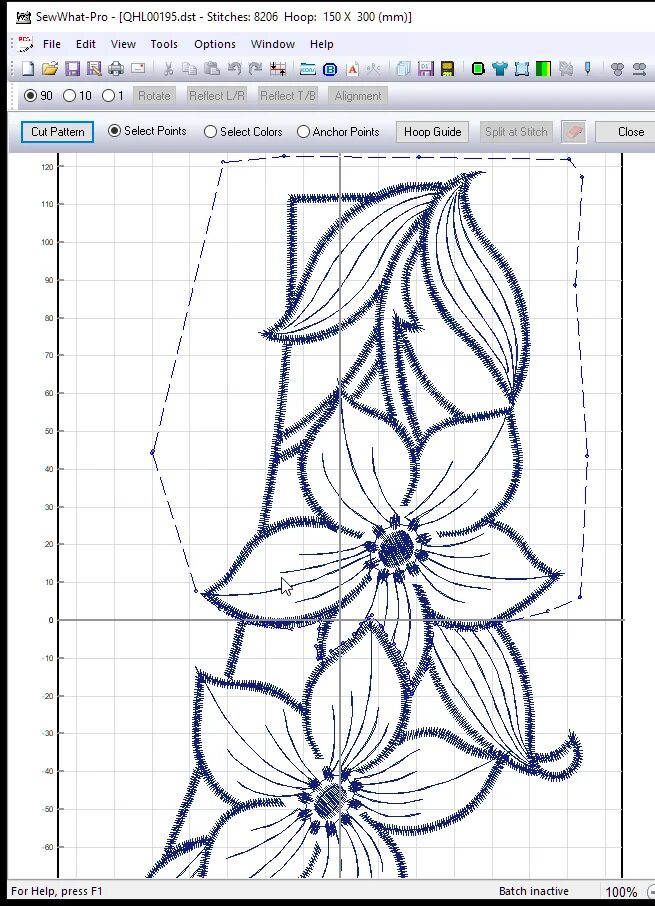Open the Window menu

tap(273, 44)
